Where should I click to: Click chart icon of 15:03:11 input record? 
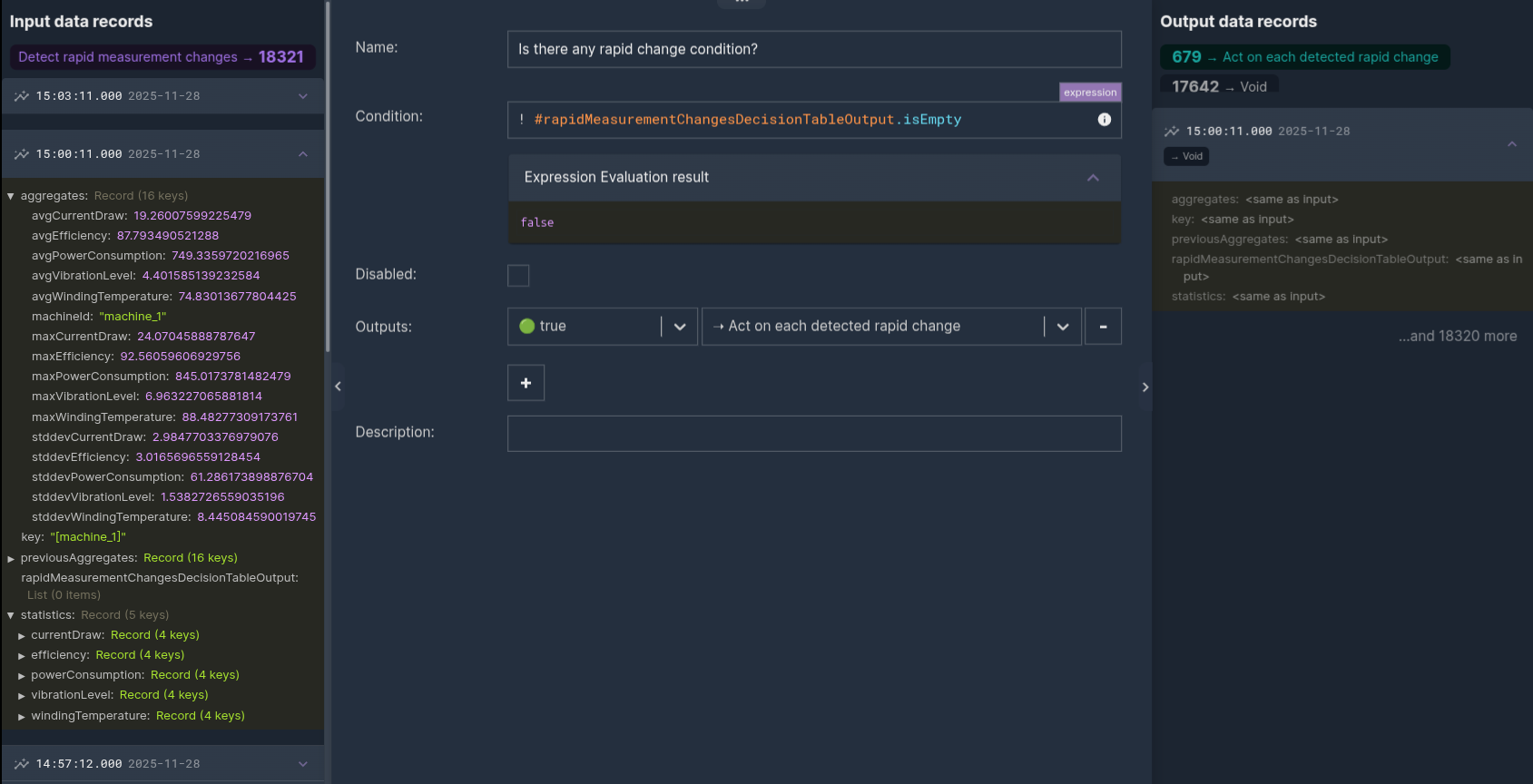[x=22, y=96]
